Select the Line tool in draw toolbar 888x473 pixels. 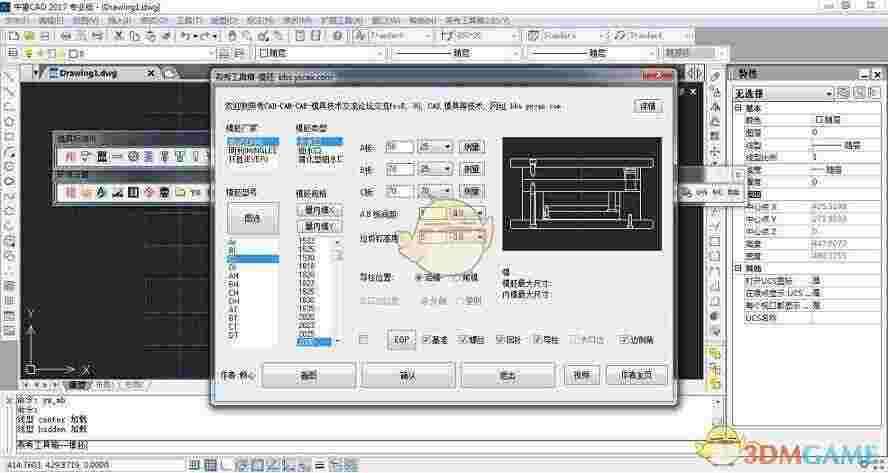pos(9,77)
